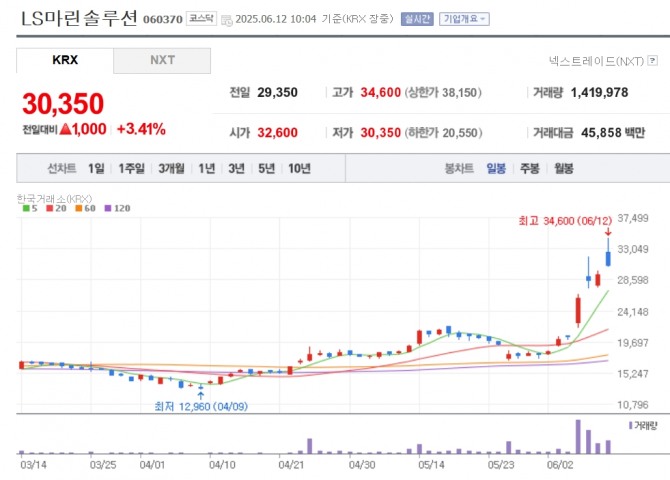Select the 1일 line chart period
Viewport: 670px width, 480px height.
[96, 168]
